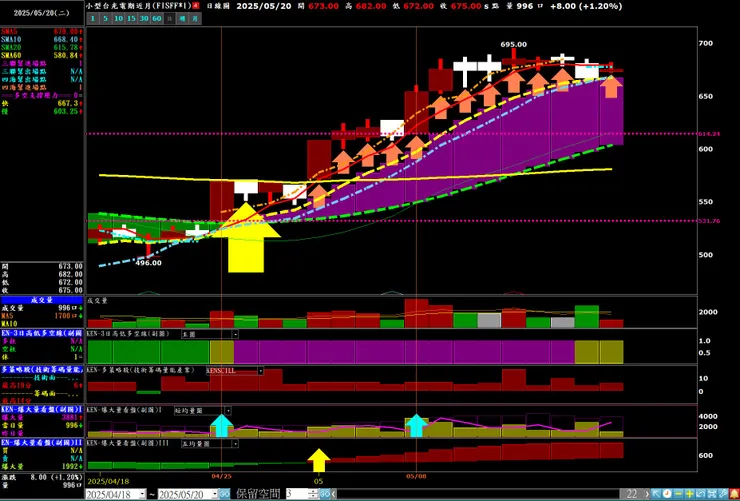Switch chart to 5-minute timeframe

click(x=106, y=18)
